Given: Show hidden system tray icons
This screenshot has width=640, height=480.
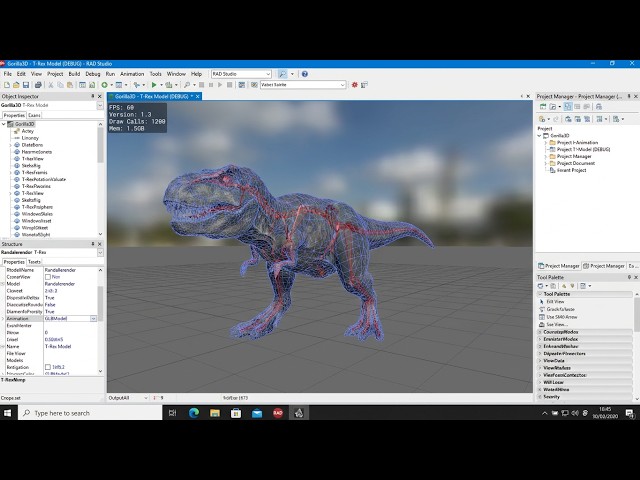Looking at the screenshot, I should coord(544,413).
